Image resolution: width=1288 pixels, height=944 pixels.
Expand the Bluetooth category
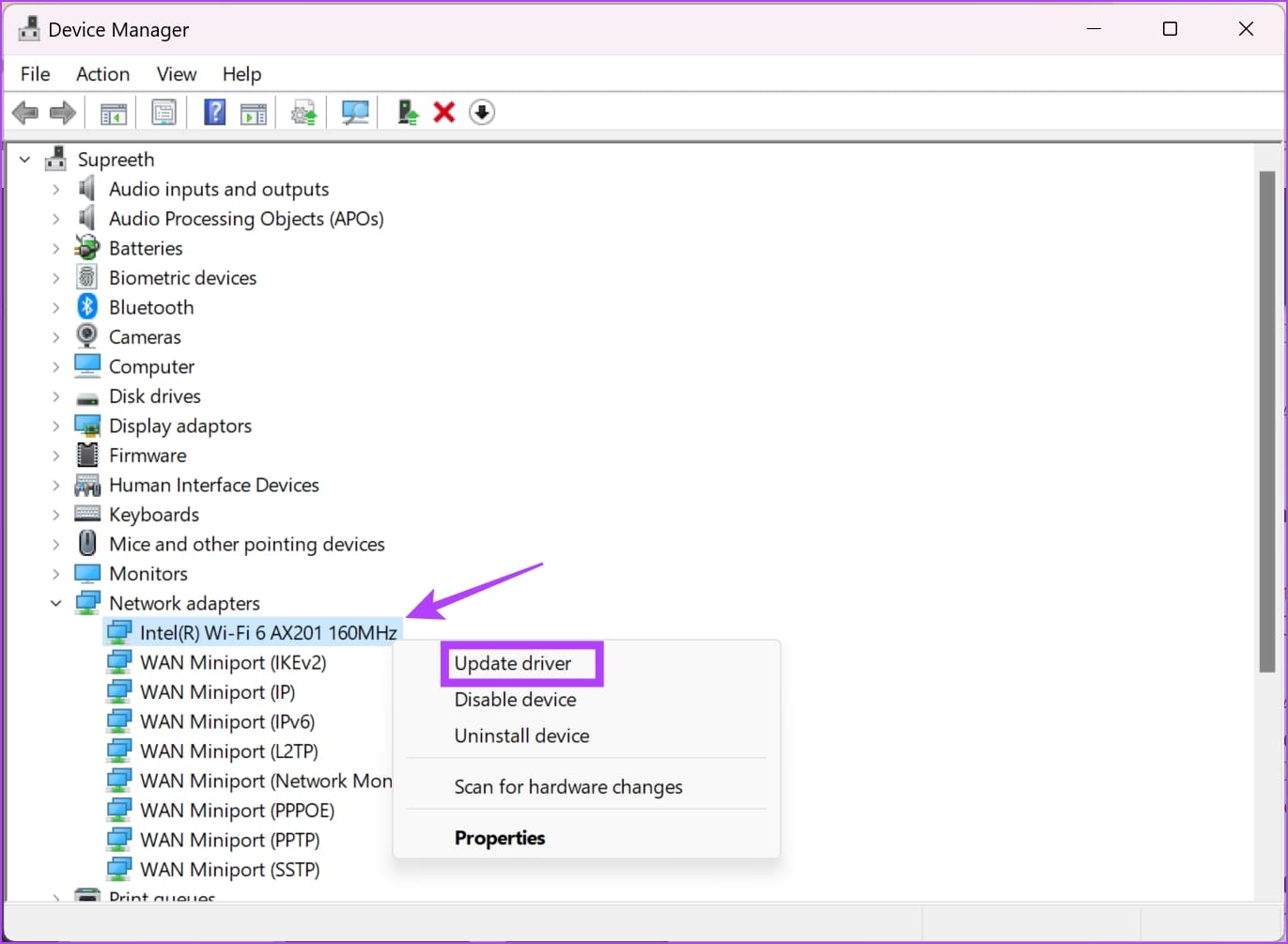point(55,307)
